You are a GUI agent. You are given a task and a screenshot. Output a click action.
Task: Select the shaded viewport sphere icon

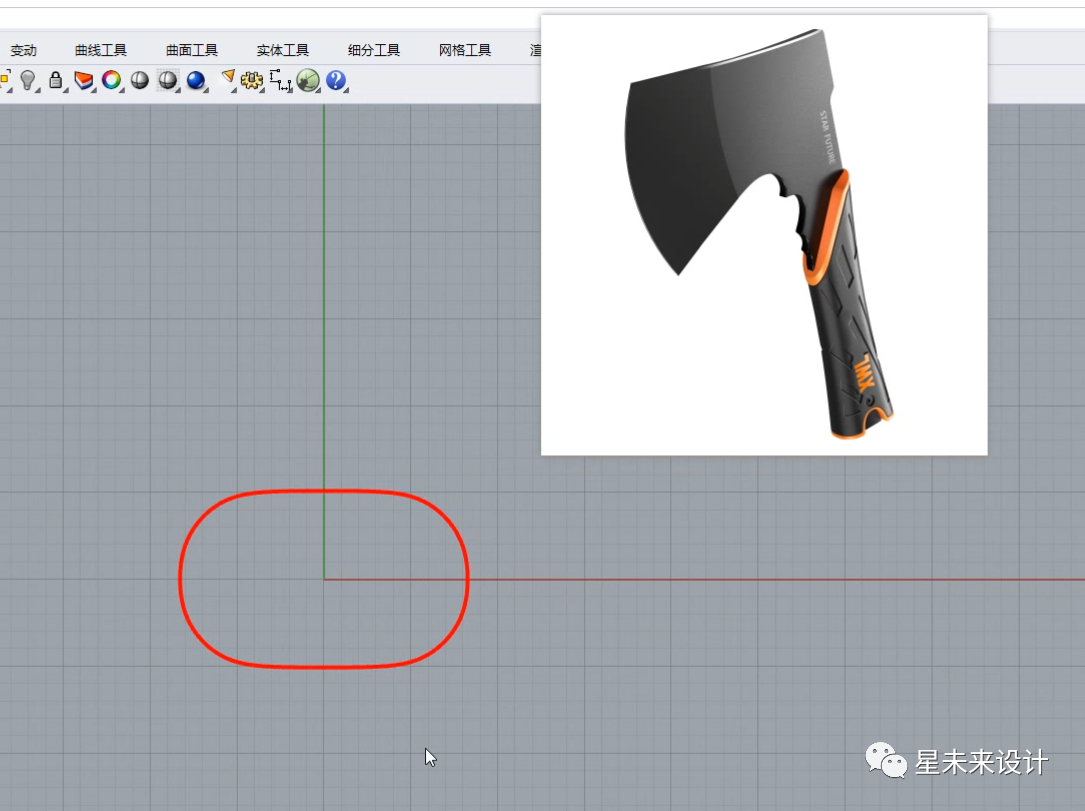(x=140, y=80)
